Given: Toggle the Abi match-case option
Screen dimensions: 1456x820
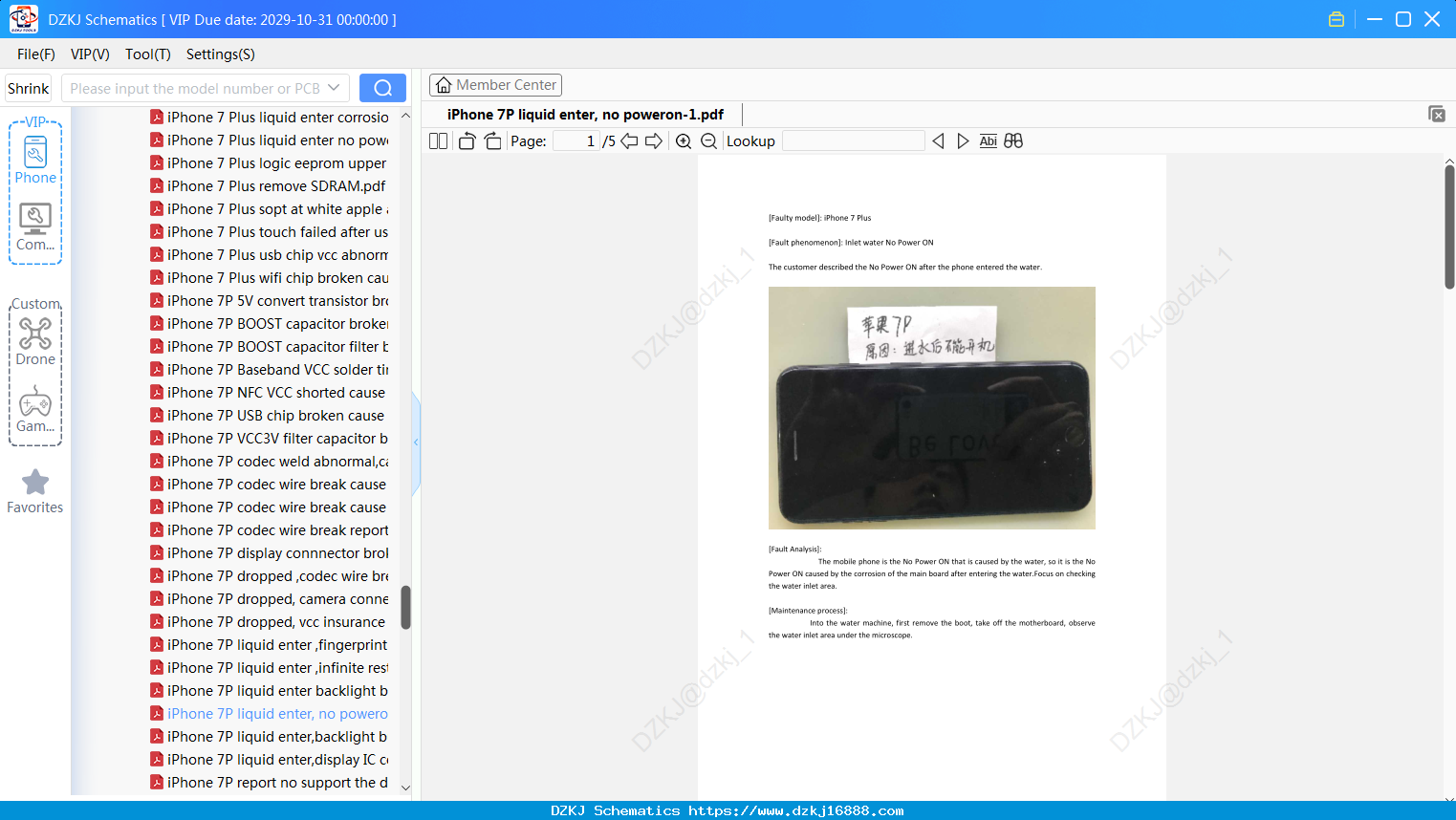Looking at the screenshot, I should tap(989, 141).
